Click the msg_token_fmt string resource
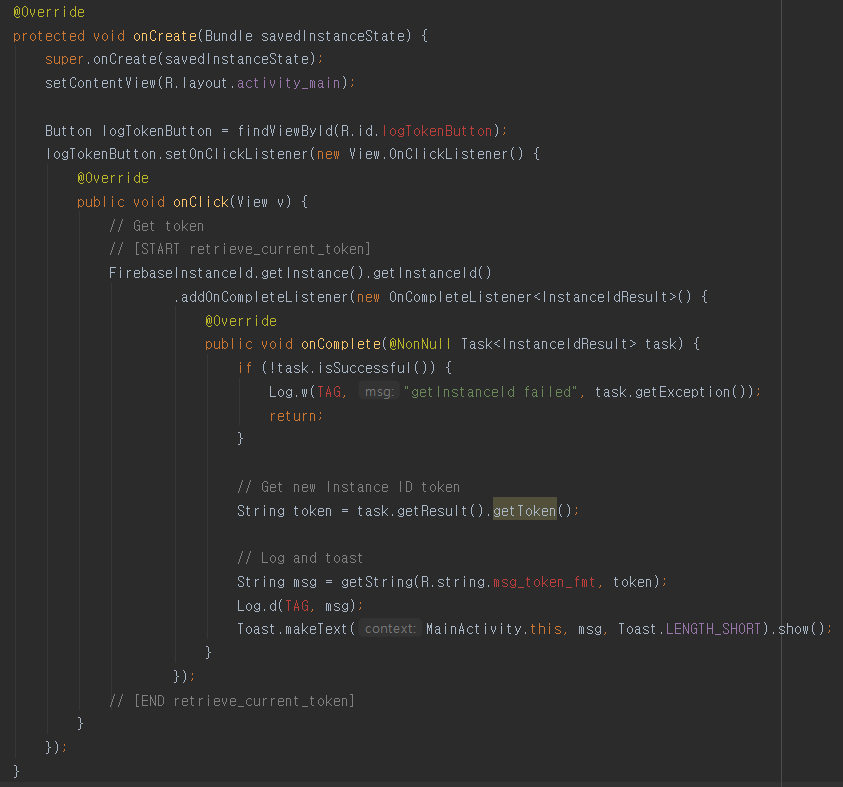Image resolution: width=843 pixels, height=787 pixels. [x=544, y=582]
